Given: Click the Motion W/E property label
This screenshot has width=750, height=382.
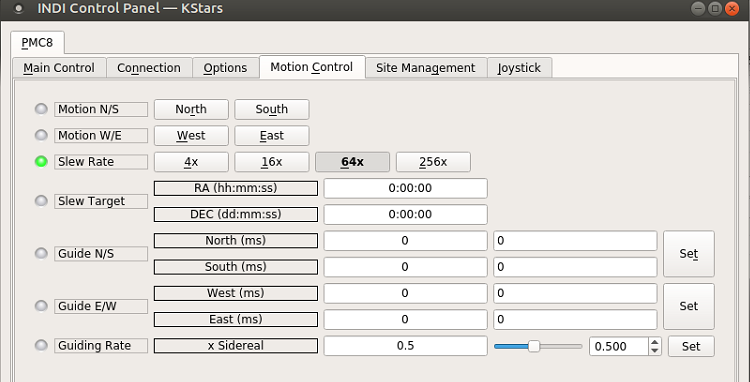Looking at the screenshot, I should (x=101, y=136).
